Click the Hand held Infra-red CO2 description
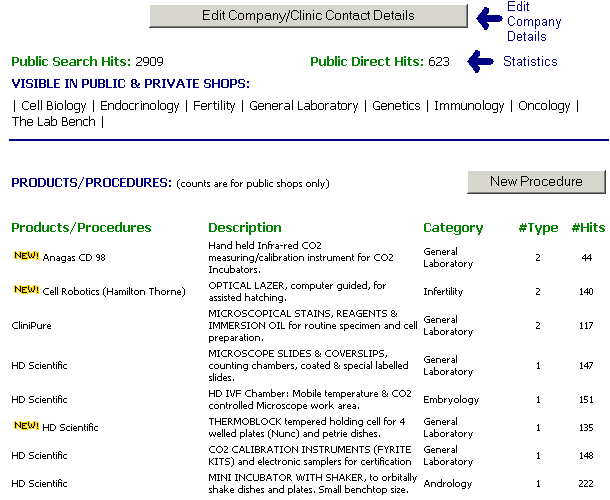The image size is (610, 500). click(301, 258)
